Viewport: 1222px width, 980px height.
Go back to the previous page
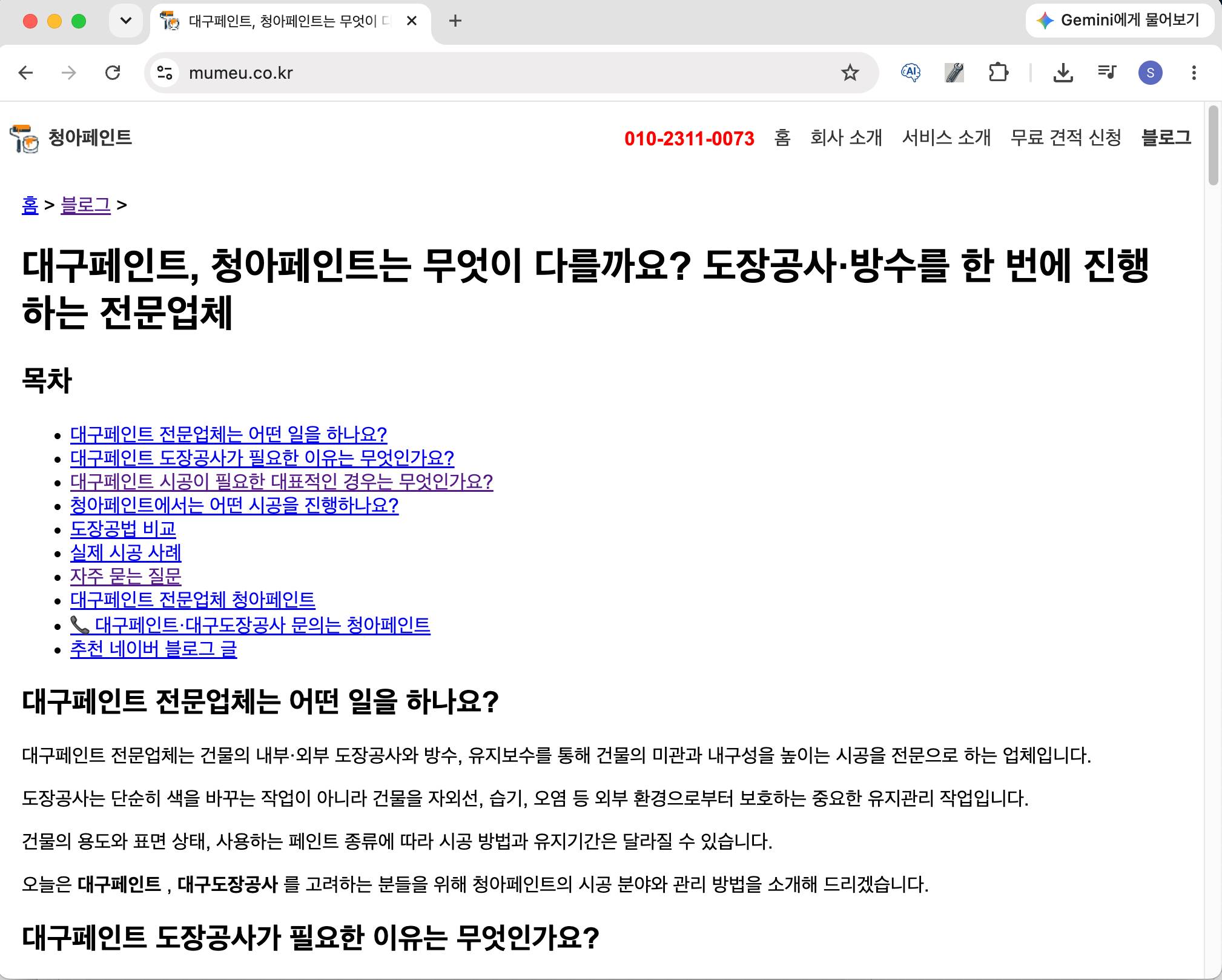[26, 73]
